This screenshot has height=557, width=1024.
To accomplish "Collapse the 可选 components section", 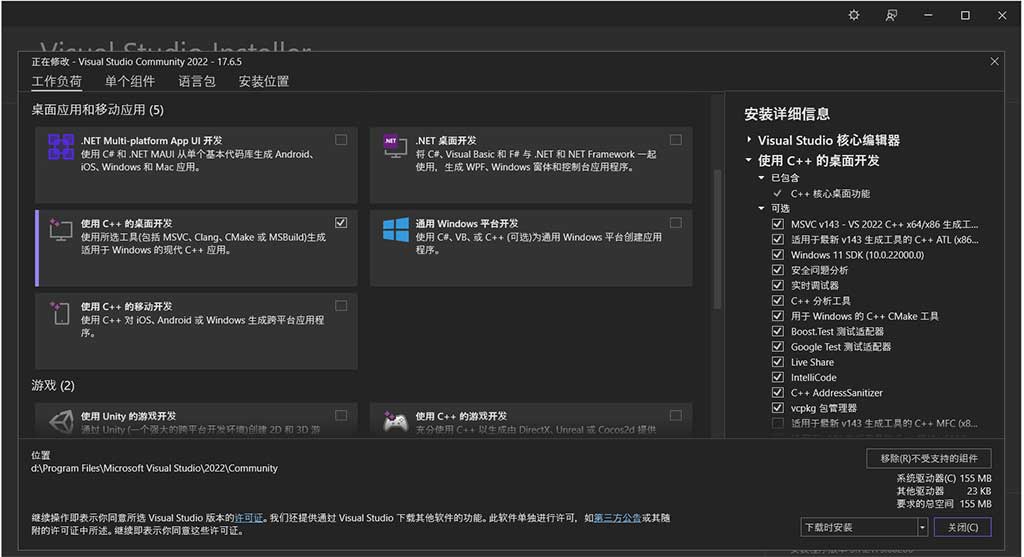I will pos(761,208).
